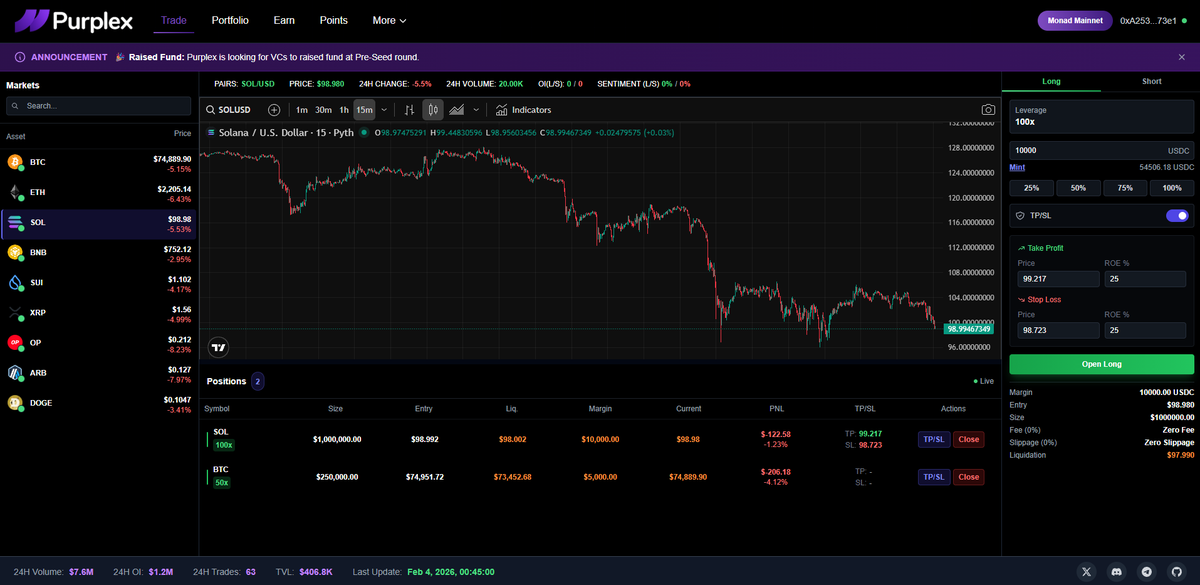Close the SOL position
1200x585 pixels.
(x=968, y=439)
